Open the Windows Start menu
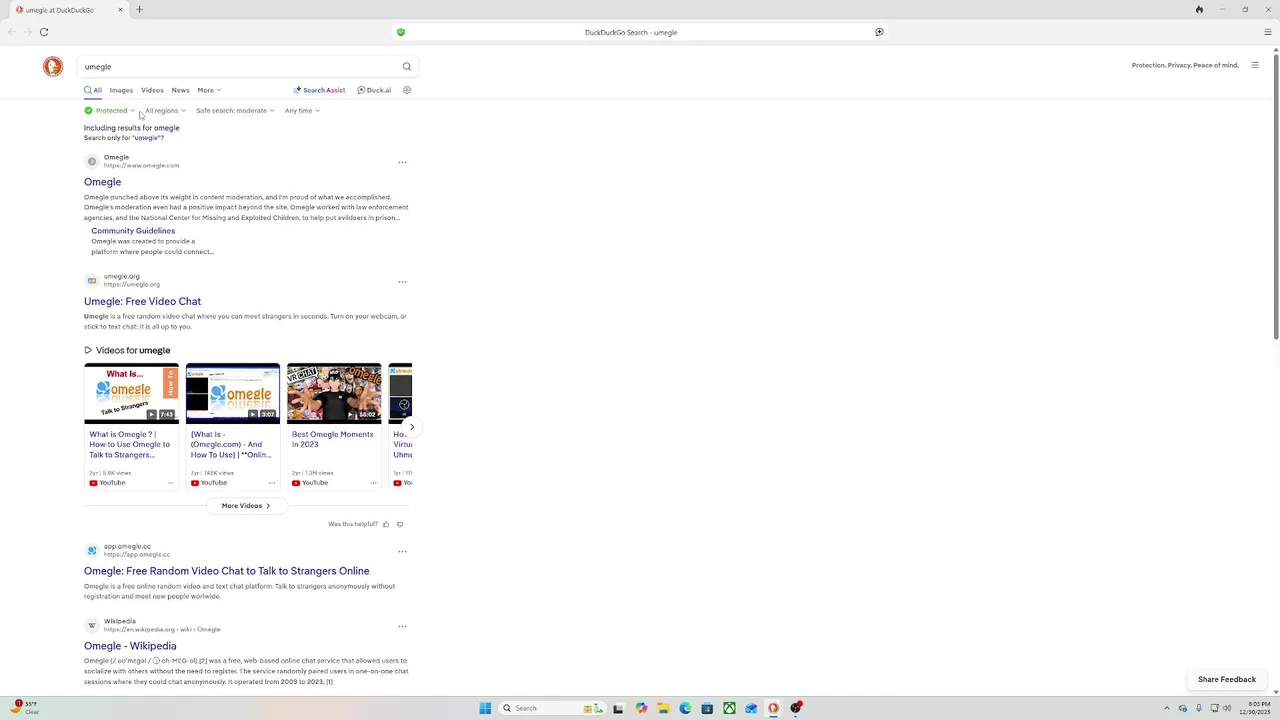The image size is (1280, 720). tap(485, 708)
